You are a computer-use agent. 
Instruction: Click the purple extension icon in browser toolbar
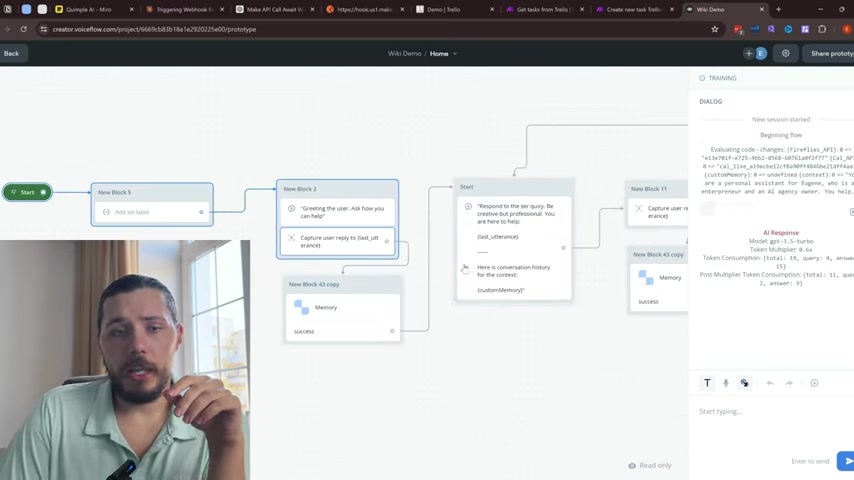click(x=771, y=29)
